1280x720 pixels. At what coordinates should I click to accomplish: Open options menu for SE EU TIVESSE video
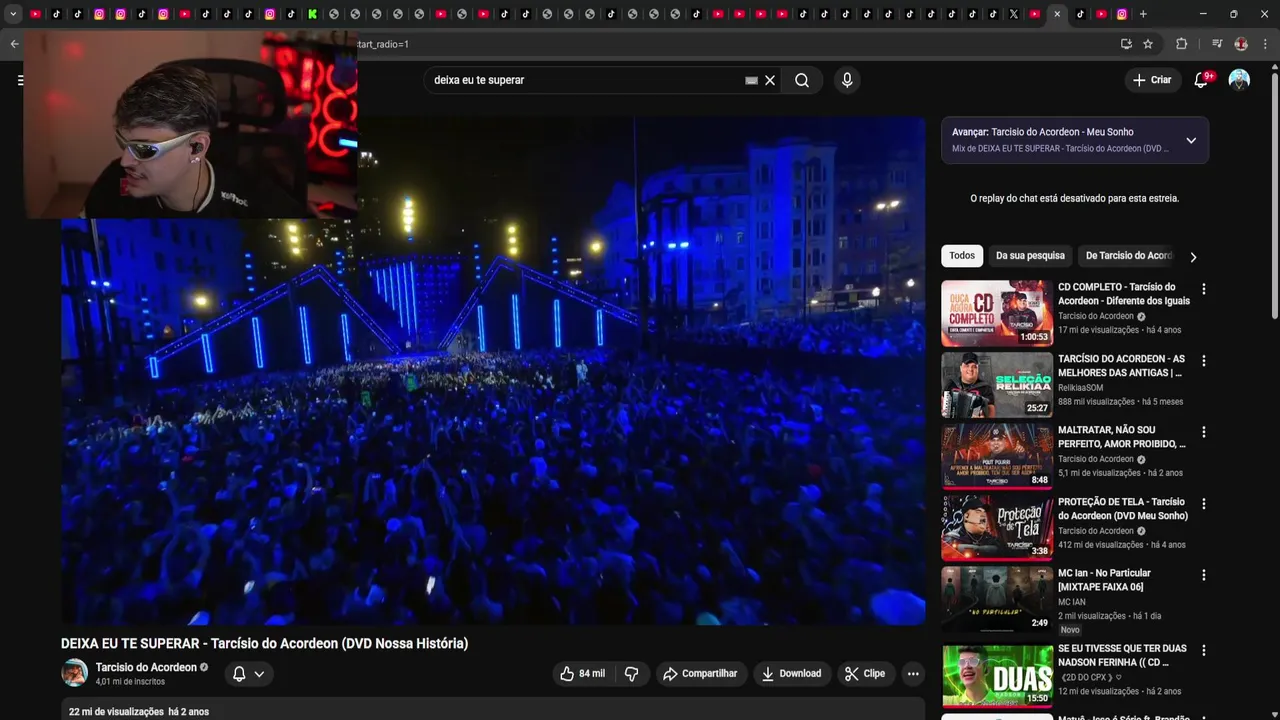pyautogui.click(x=1203, y=650)
